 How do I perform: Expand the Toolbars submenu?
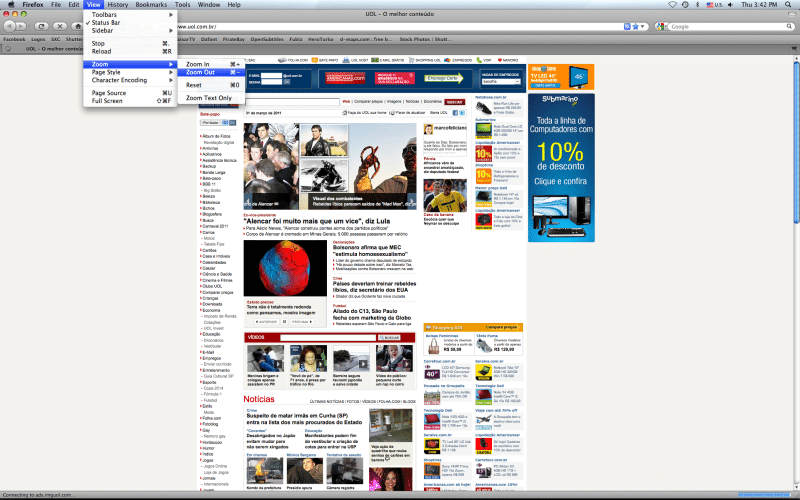[x=130, y=15]
